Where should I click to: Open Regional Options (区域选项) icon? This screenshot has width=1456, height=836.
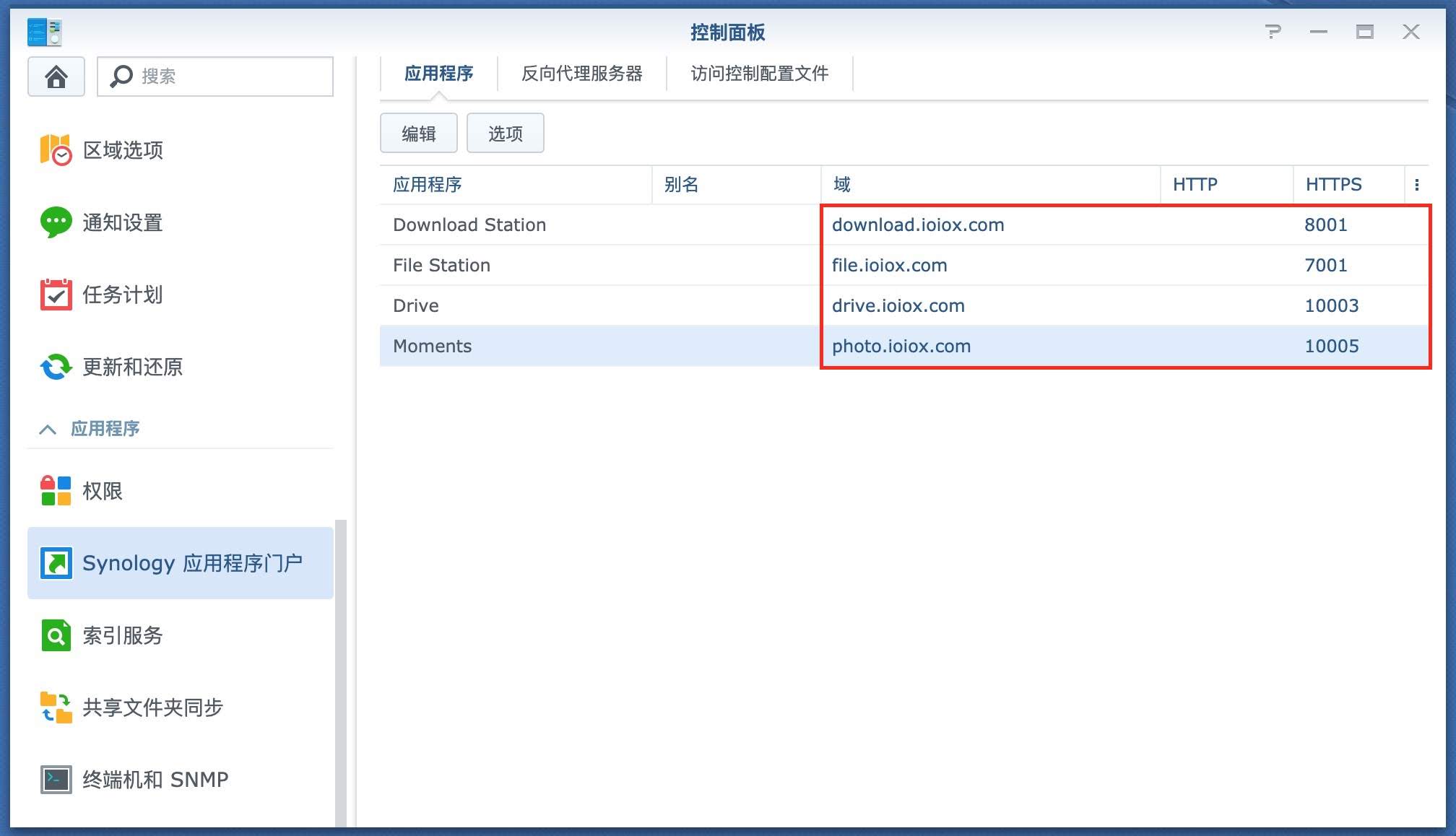pyautogui.click(x=56, y=150)
